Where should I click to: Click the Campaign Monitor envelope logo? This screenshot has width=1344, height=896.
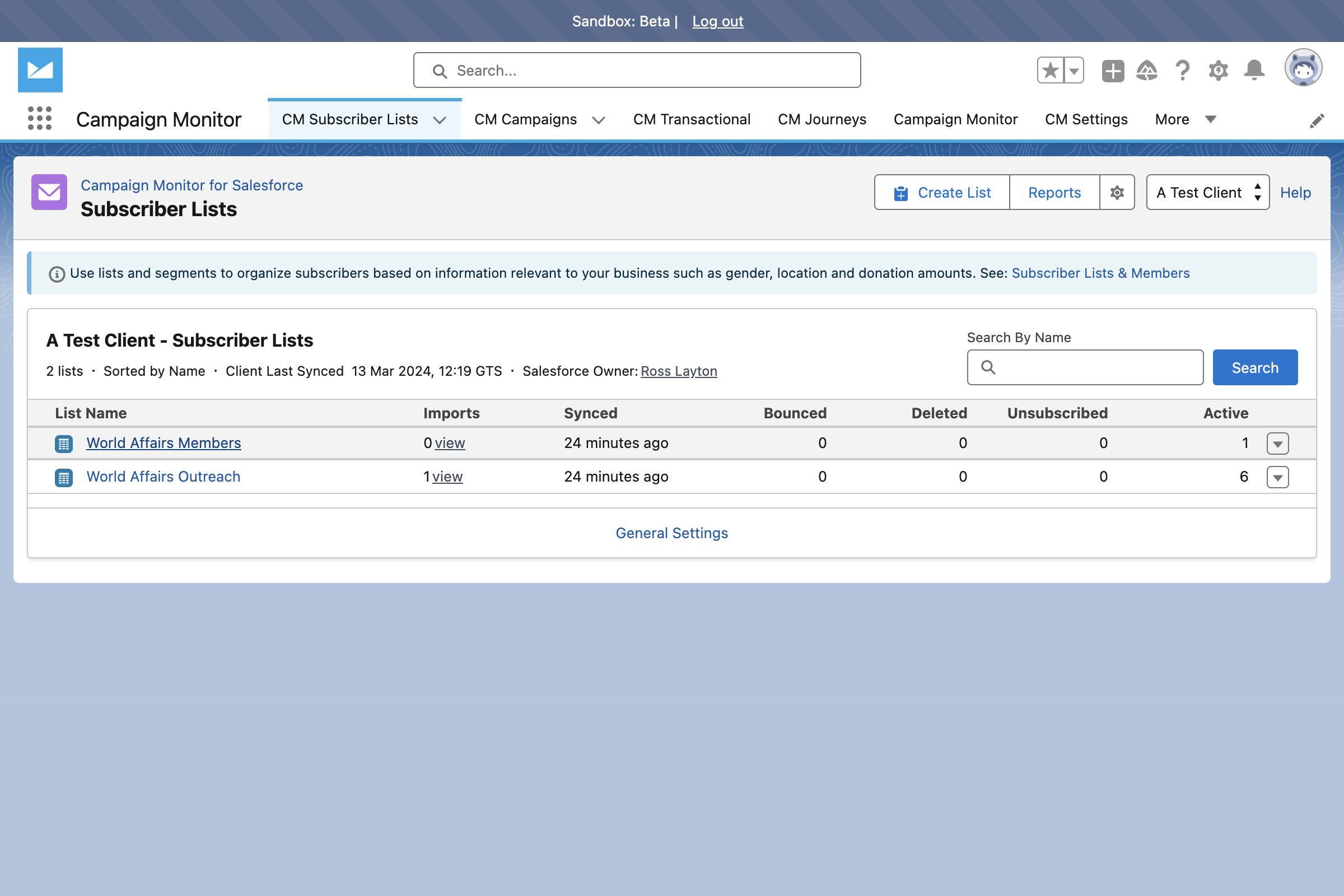(40, 69)
